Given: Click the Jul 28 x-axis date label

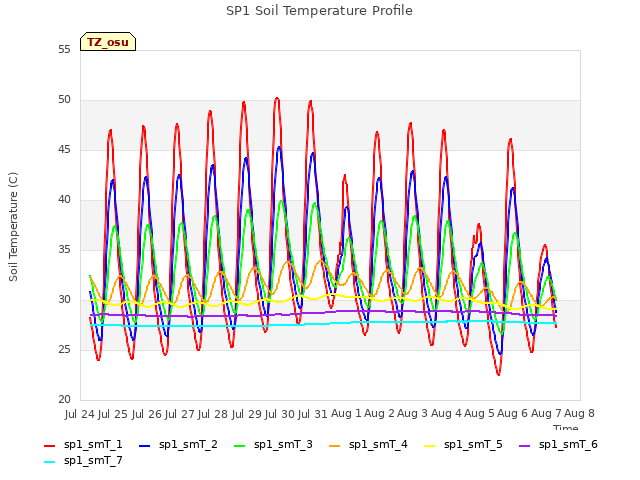Looking at the screenshot, I should [x=213, y=414].
